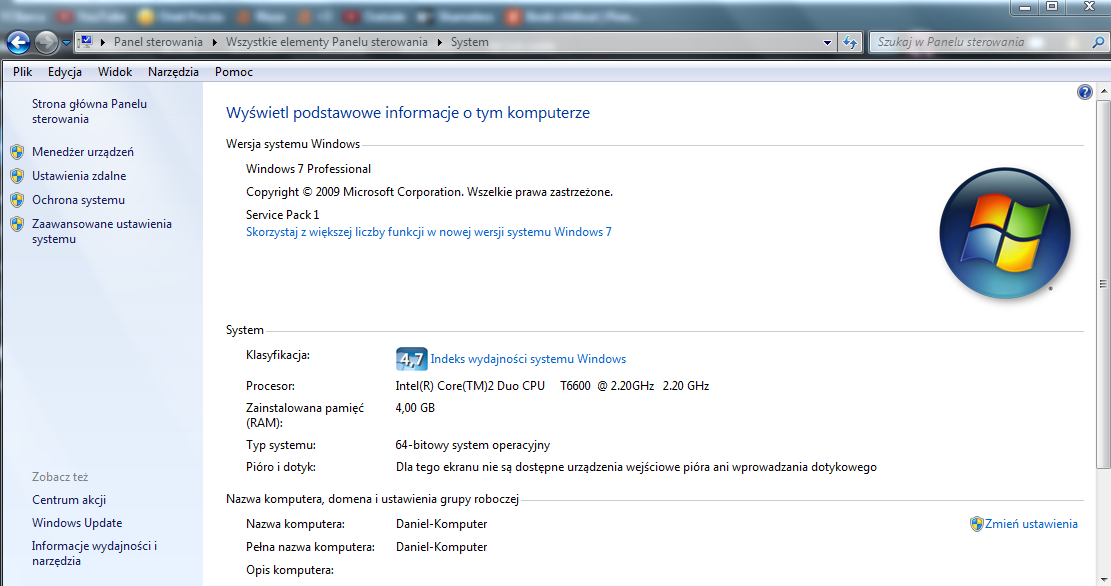Image resolution: width=1111 pixels, height=586 pixels.
Task: Click Daniel-Komputer beside Nazwa komputera
Action: click(441, 524)
